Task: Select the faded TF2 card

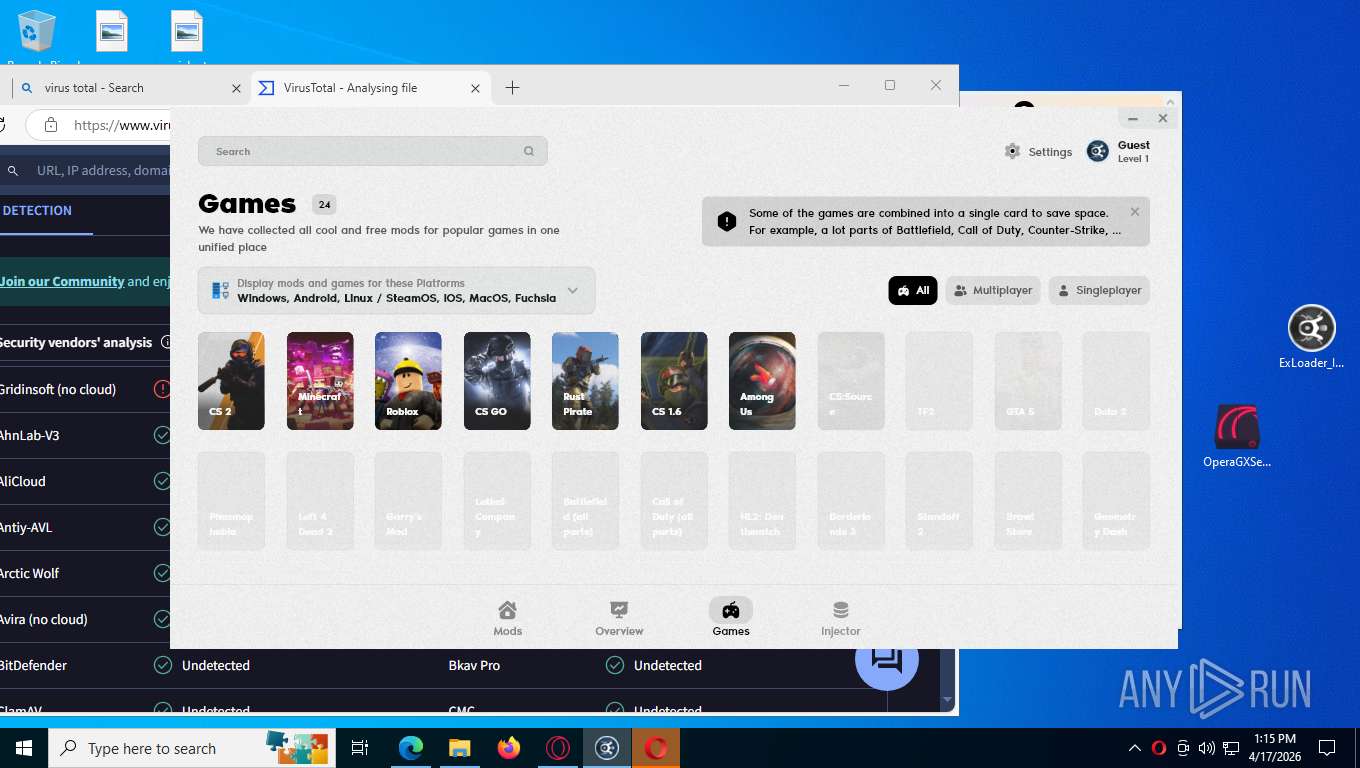Action: pos(939,381)
